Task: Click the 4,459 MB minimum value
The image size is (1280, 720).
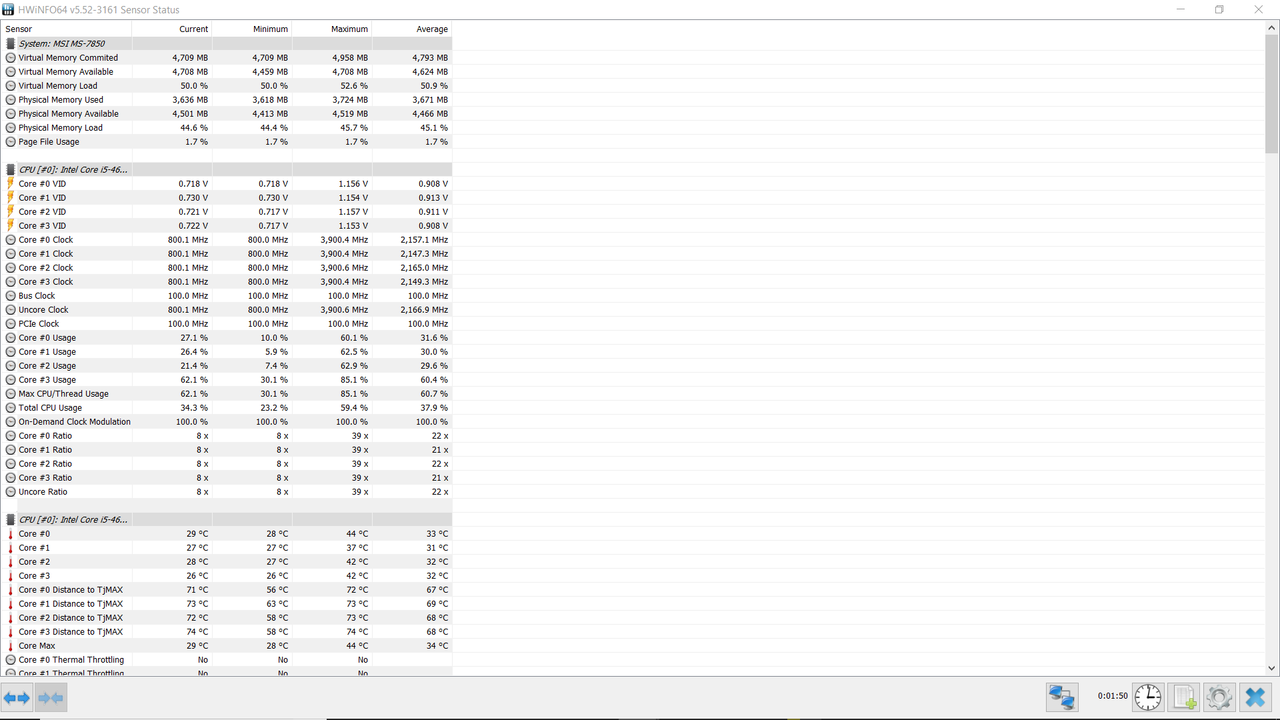Action: (270, 72)
